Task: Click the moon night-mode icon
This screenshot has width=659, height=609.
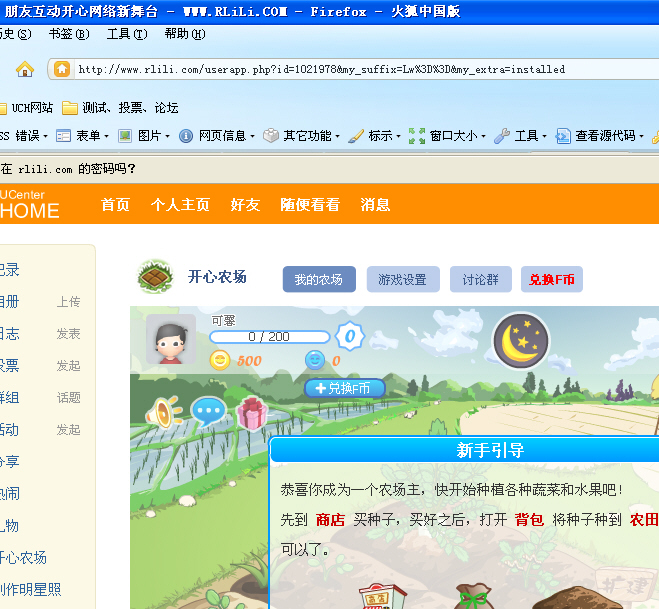Action: tap(521, 341)
